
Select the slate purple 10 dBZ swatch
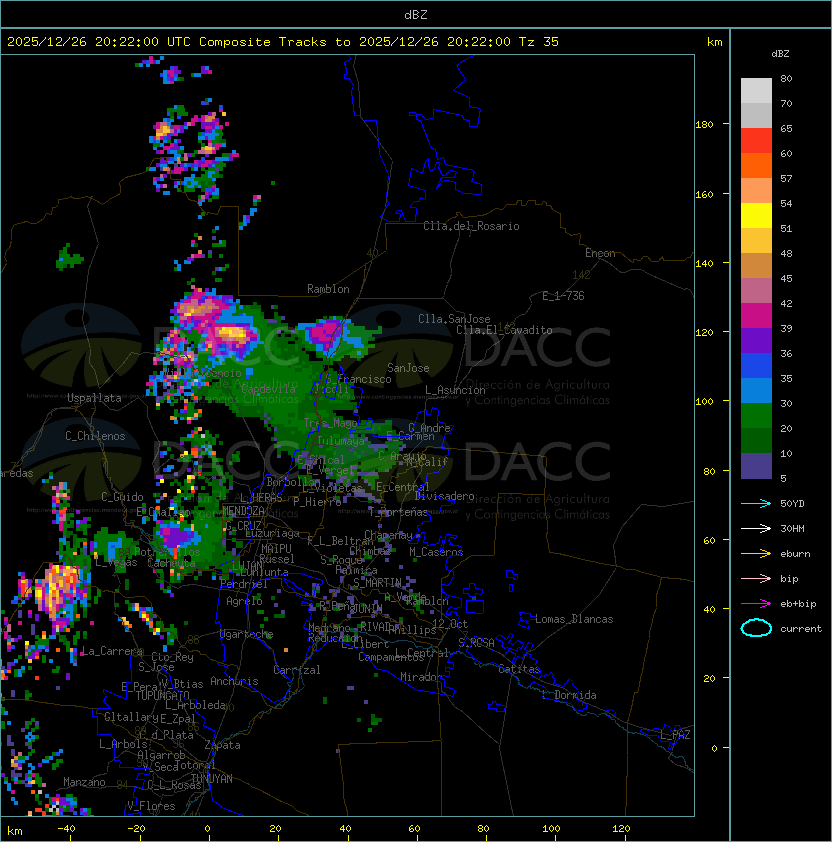[756, 466]
